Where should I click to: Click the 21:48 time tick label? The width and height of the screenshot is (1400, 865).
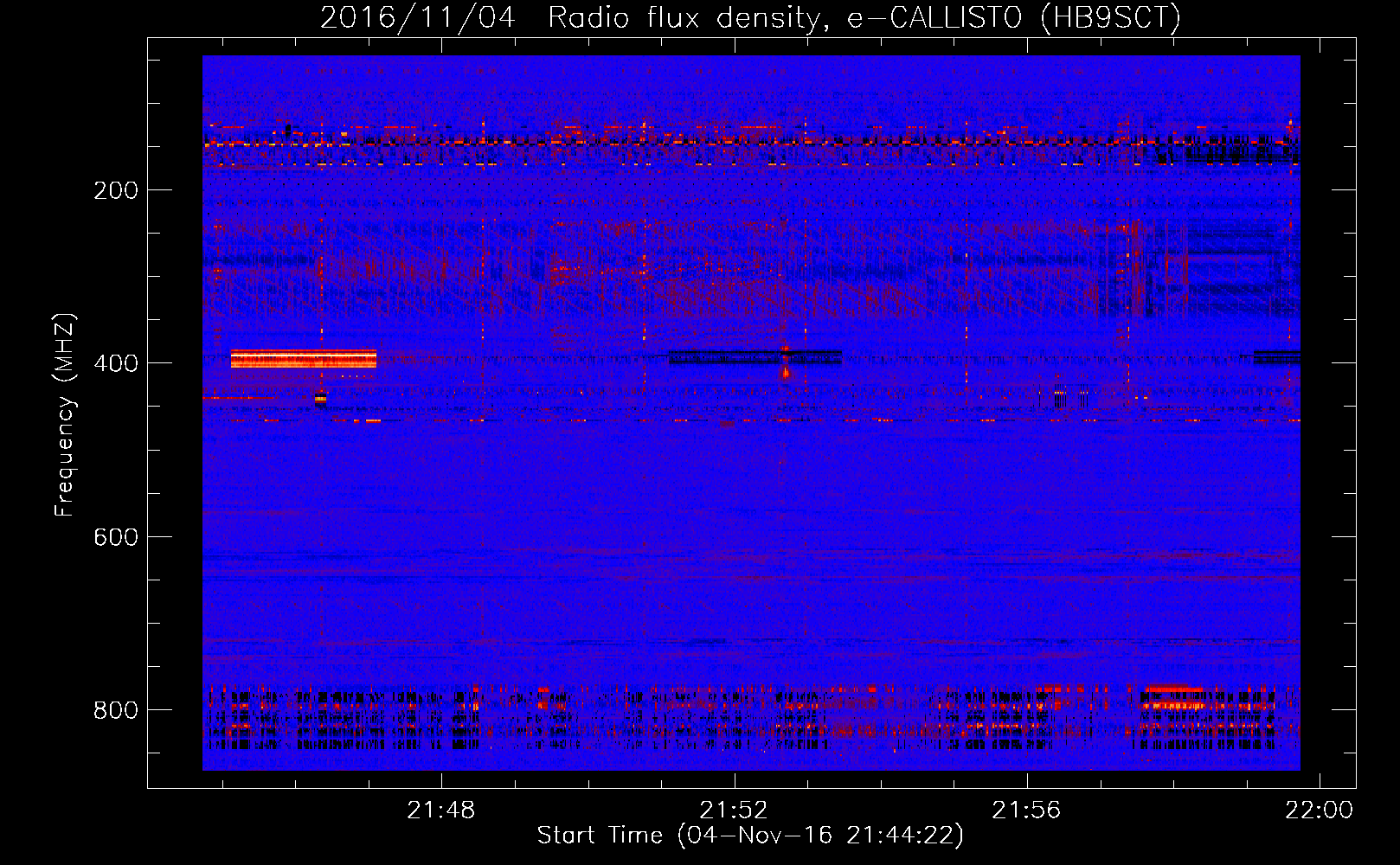(x=441, y=811)
